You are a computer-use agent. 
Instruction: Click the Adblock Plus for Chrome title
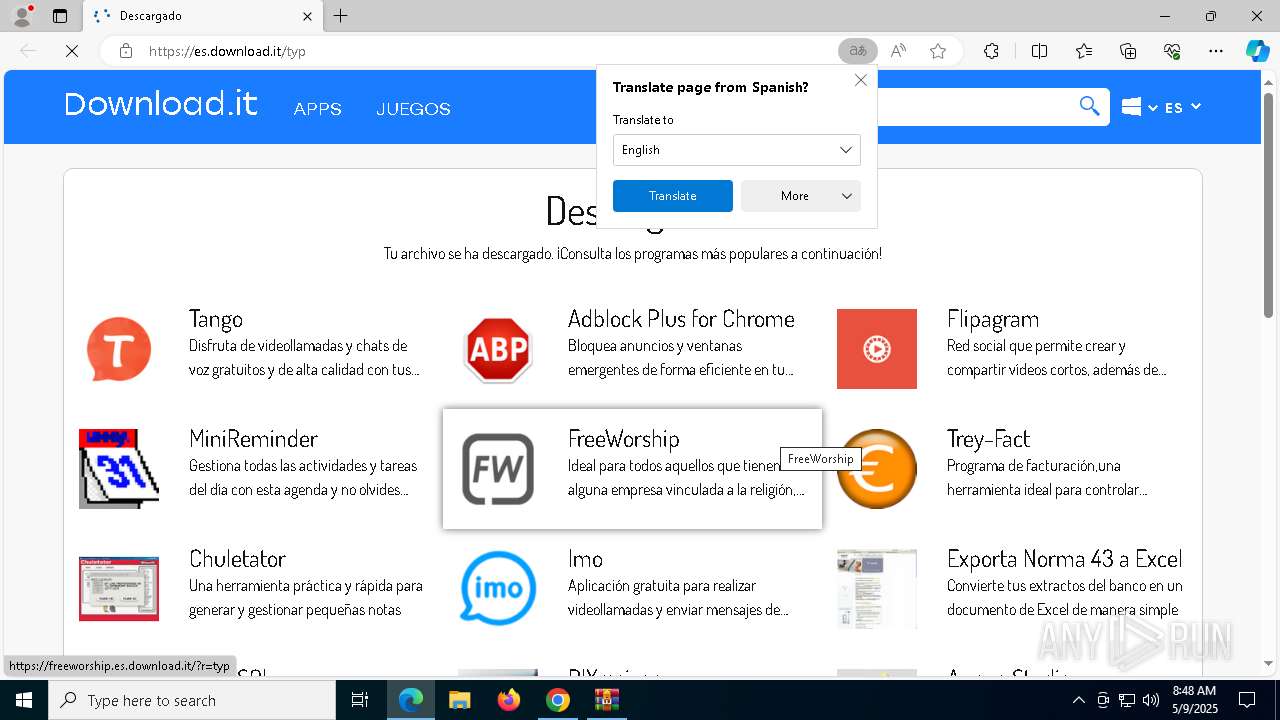[681, 319]
